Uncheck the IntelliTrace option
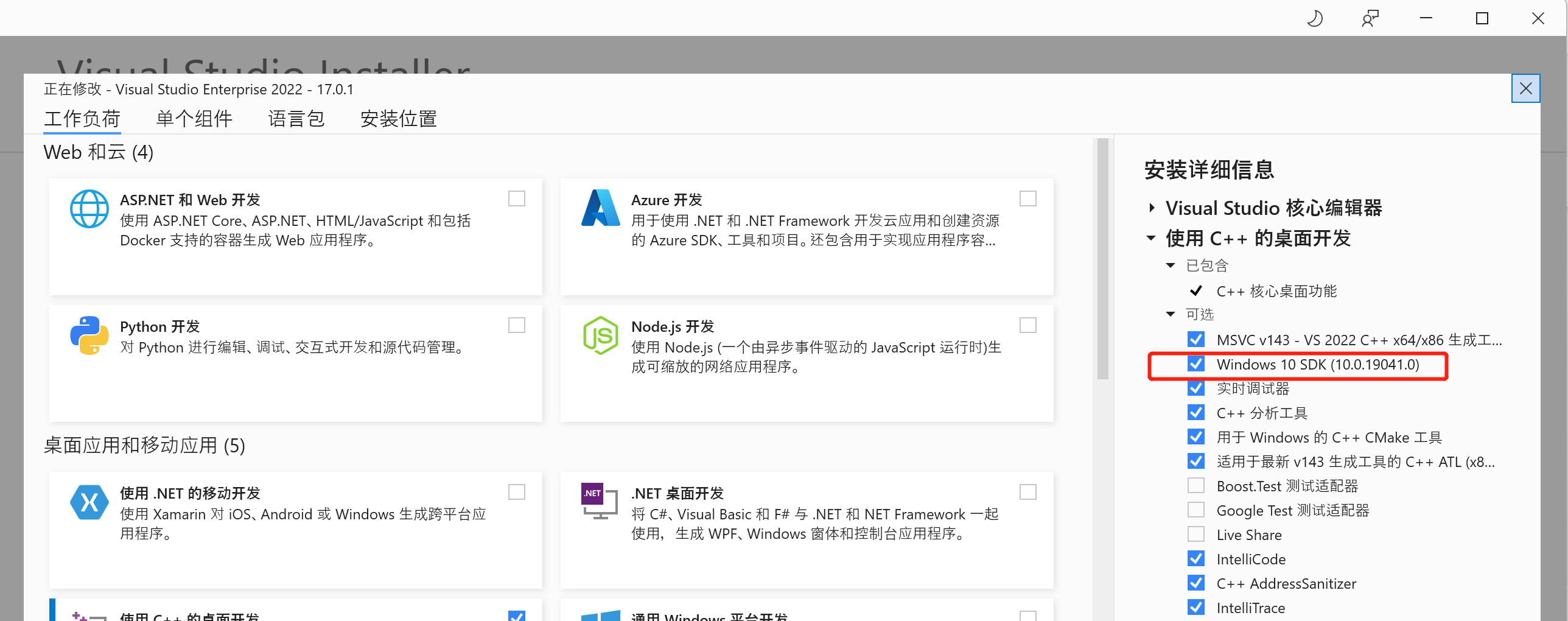 [1196, 608]
